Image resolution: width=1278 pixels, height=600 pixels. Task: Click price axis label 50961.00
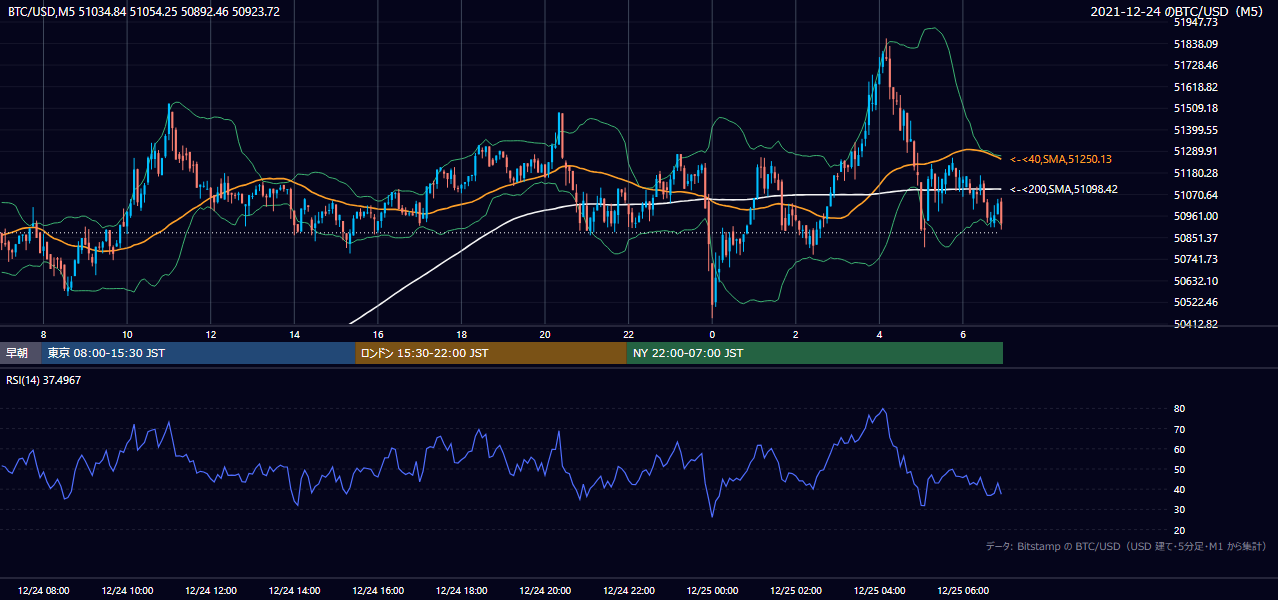pos(1196,216)
